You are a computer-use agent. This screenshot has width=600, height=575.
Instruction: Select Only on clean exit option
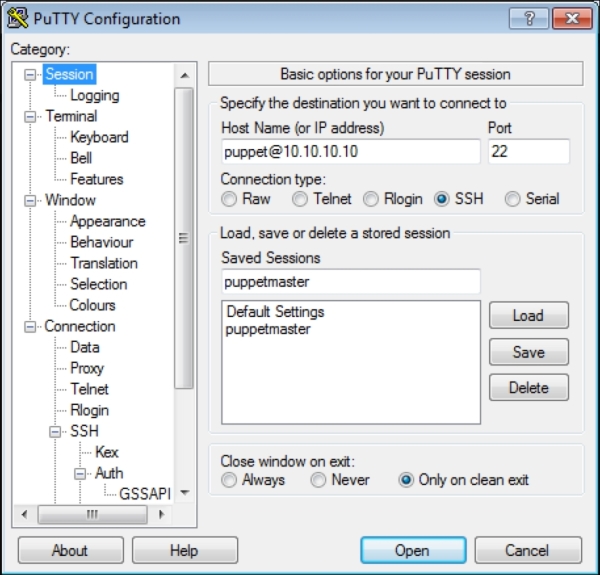pyautogui.click(x=406, y=480)
